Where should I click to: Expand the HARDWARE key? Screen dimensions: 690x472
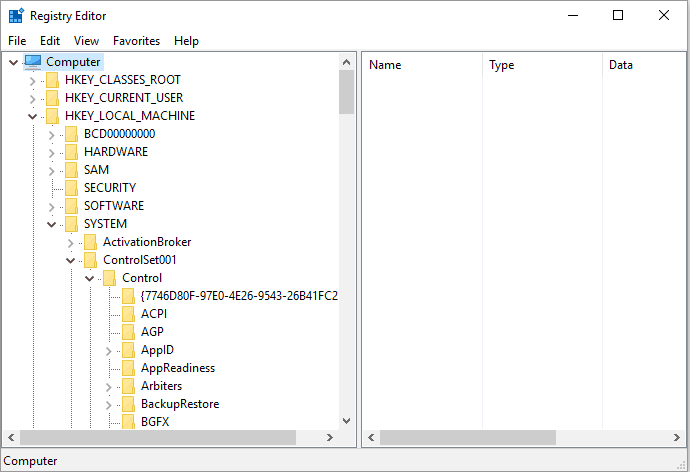pos(51,153)
